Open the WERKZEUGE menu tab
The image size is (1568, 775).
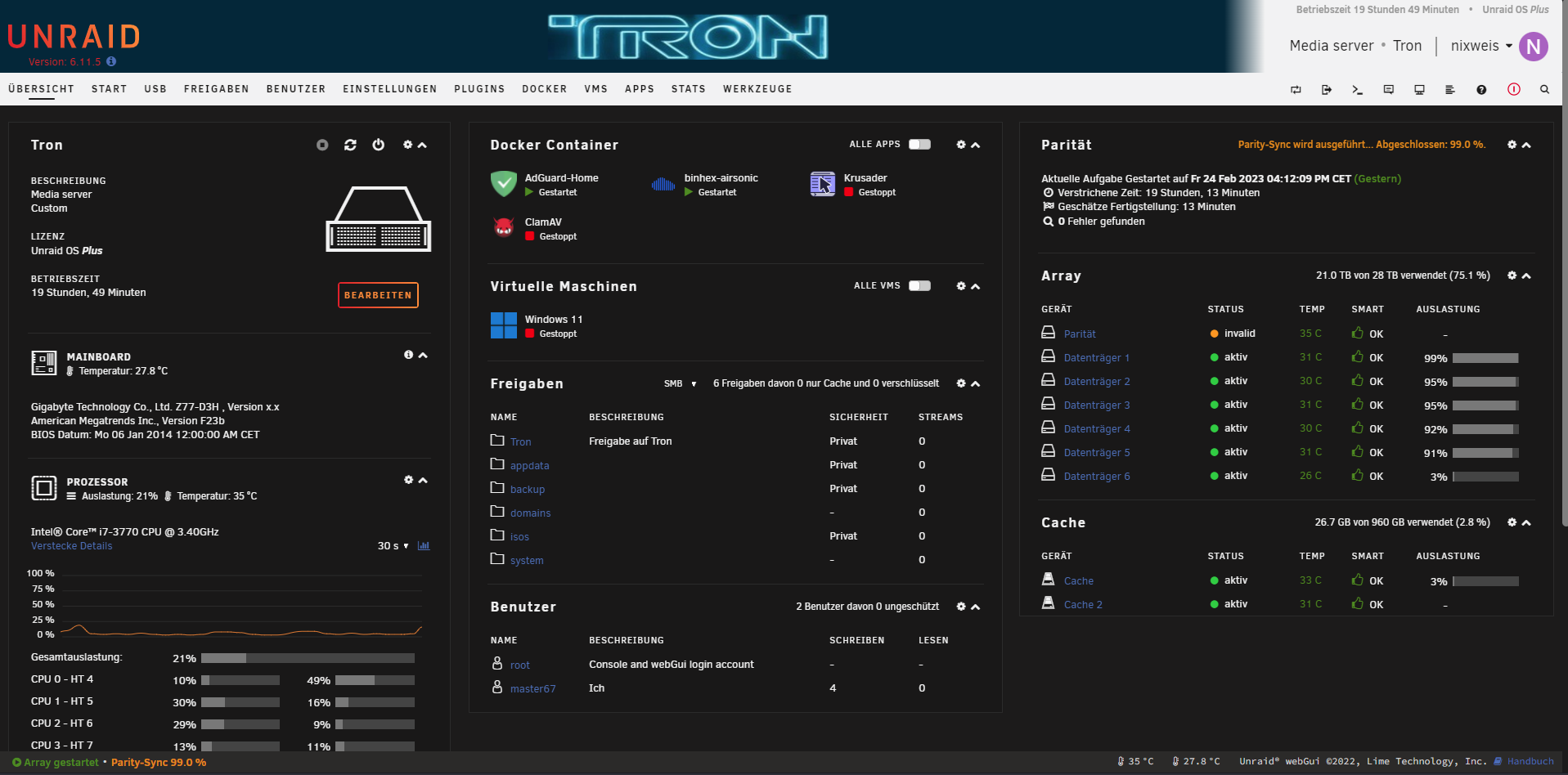coord(757,89)
